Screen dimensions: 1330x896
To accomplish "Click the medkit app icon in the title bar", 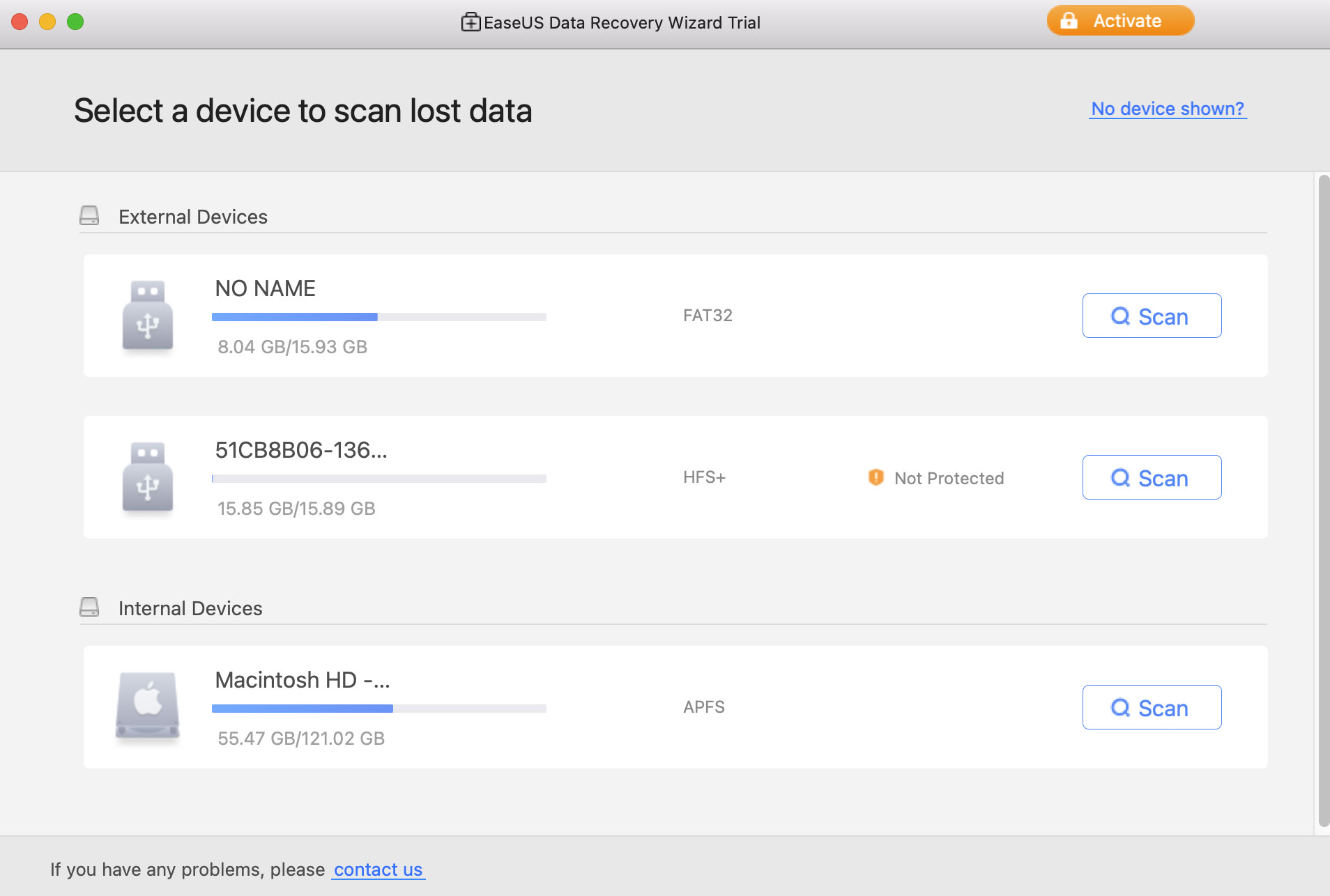I will pyautogui.click(x=471, y=22).
